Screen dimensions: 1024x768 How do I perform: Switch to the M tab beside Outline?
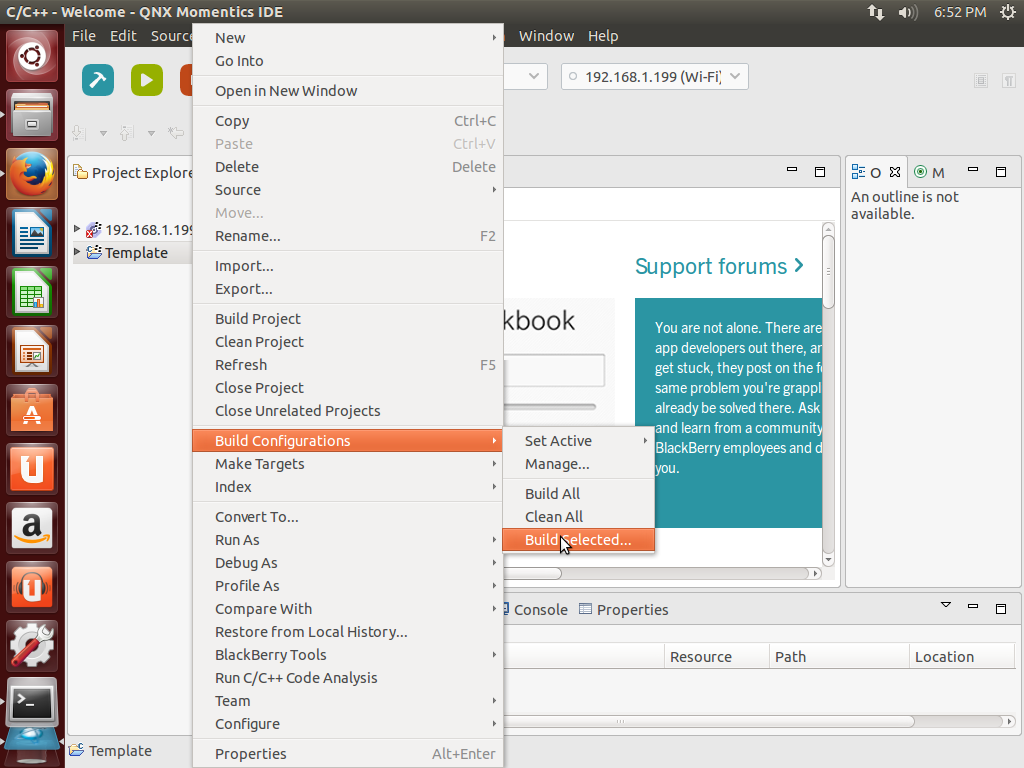(930, 172)
